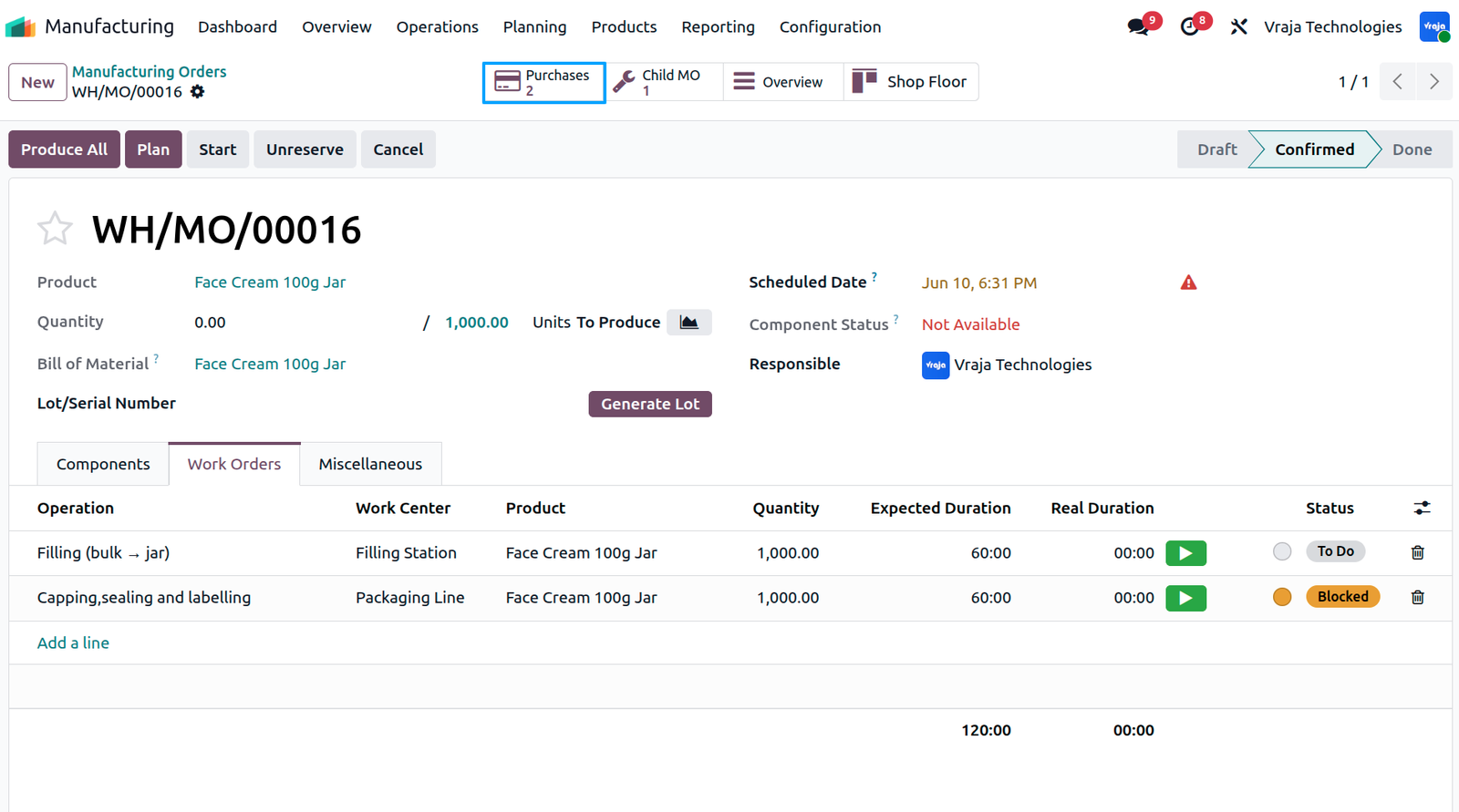Mark the order as favorite star
Viewport: 1459px width, 812px height.
(x=55, y=229)
